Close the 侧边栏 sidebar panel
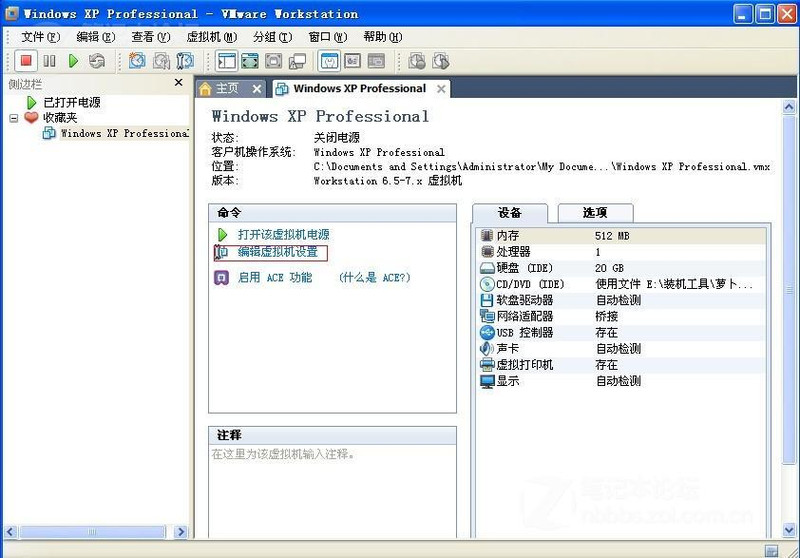Screen dimensions: 800x558 pos(179,83)
